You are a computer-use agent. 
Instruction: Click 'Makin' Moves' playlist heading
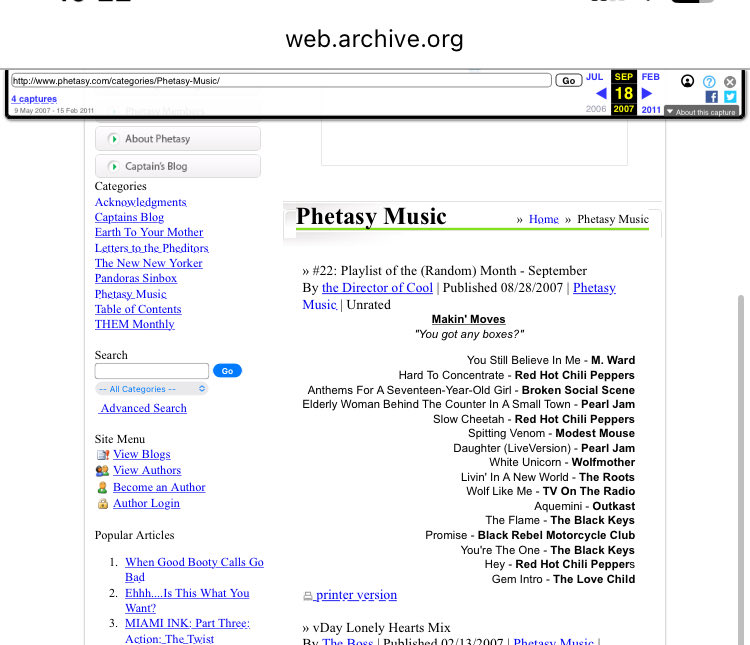point(468,320)
